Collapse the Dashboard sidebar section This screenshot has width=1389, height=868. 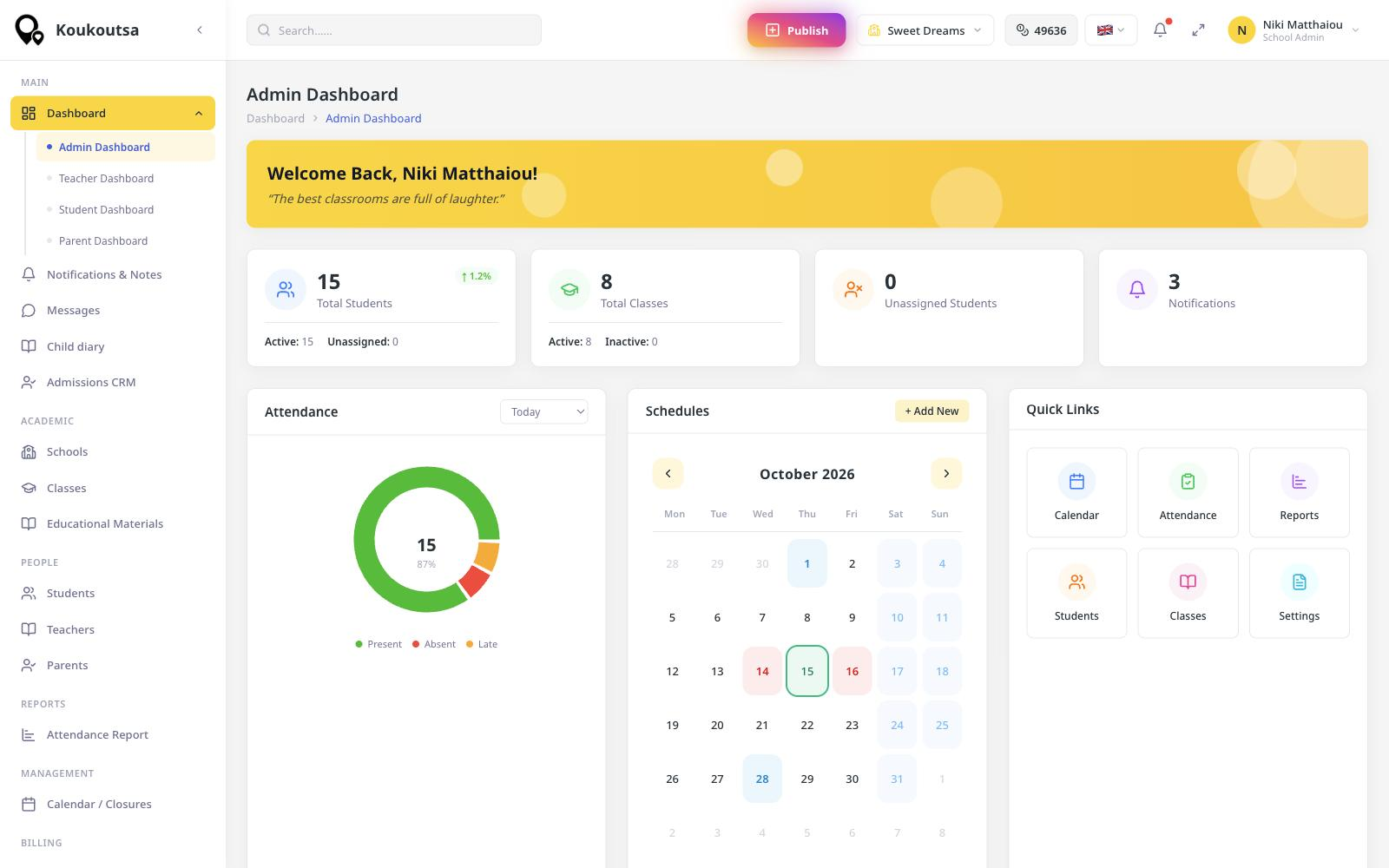point(113,113)
